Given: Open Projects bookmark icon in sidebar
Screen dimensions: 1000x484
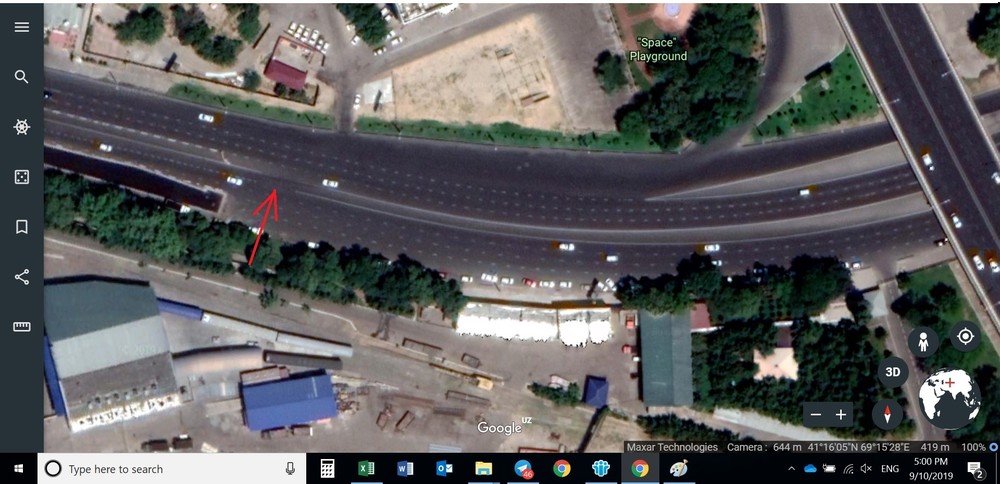Looking at the screenshot, I should click(x=21, y=227).
